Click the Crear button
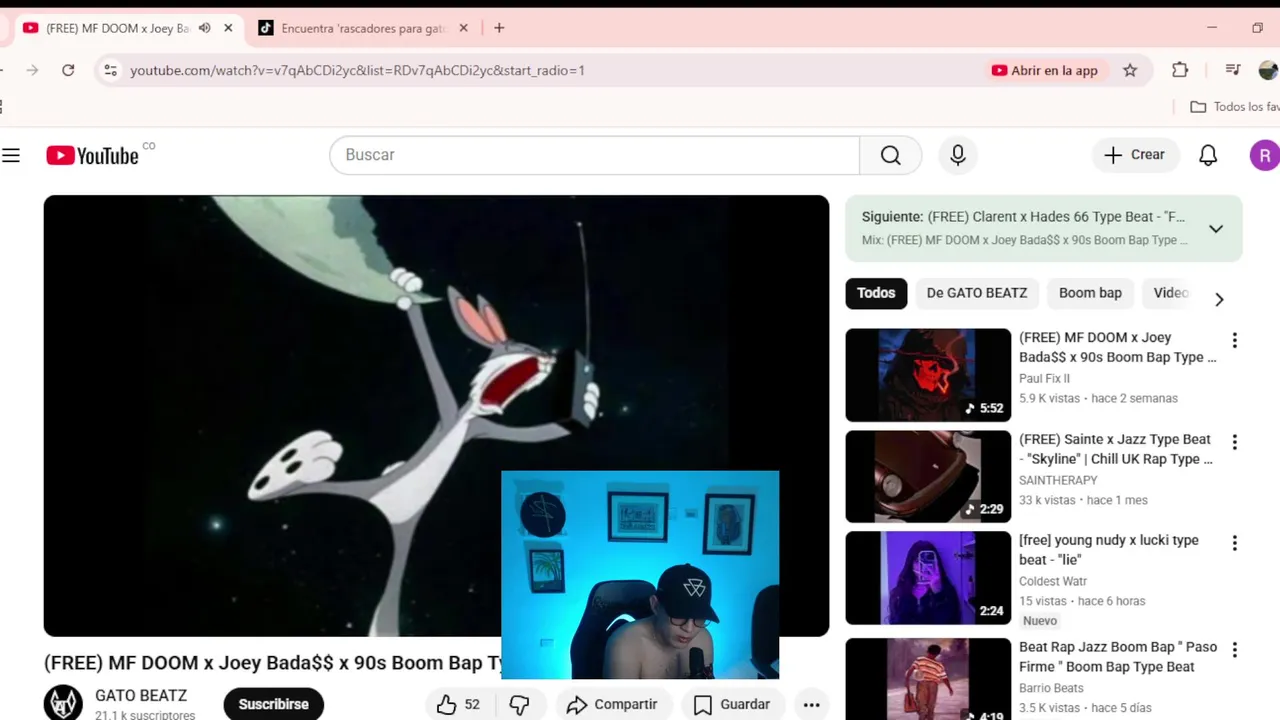The height and width of the screenshot is (720, 1280). [x=1135, y=155]
